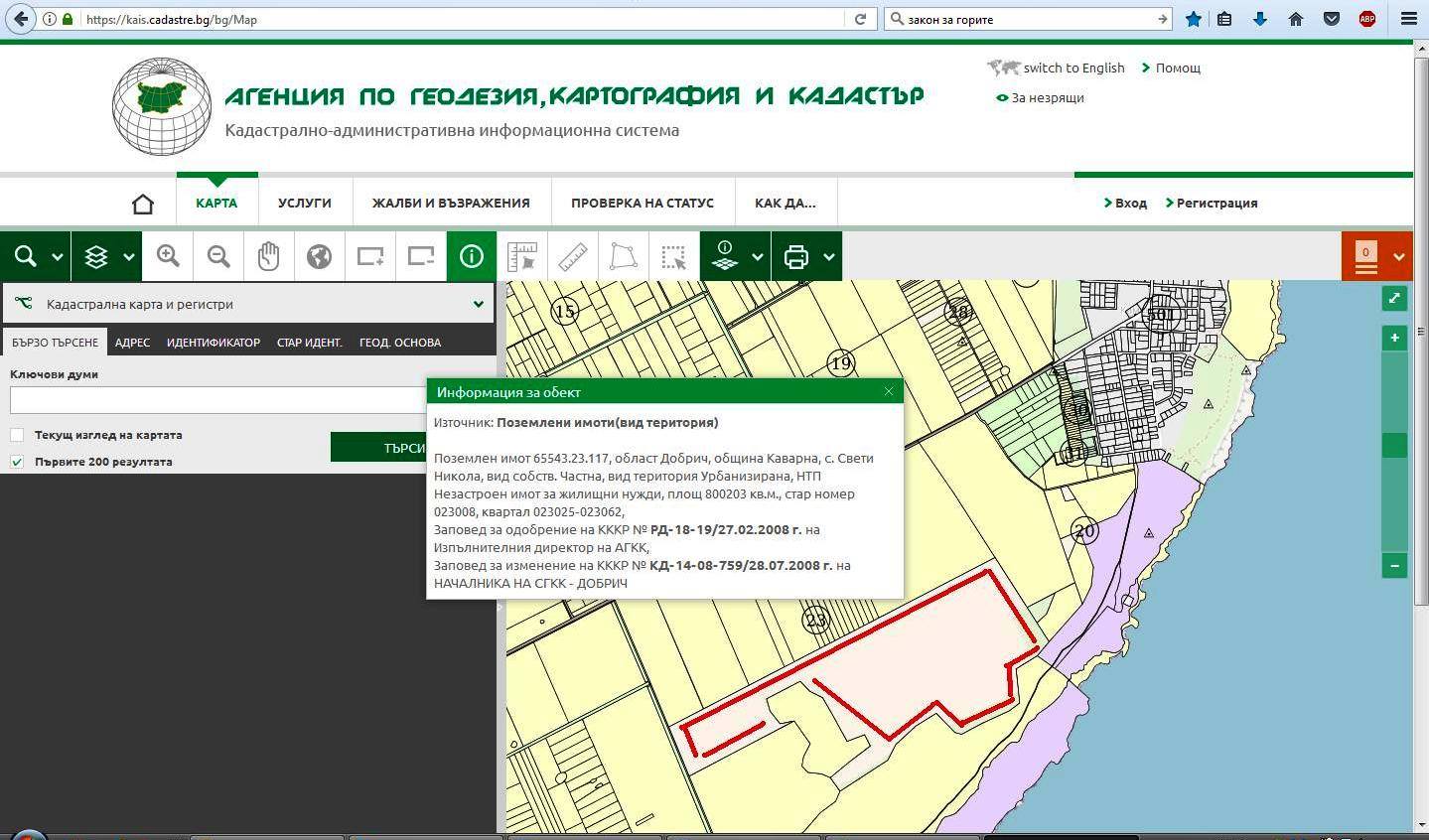The width and height of the screenshot is (1429, 840).
Task: Activate the object info tool
Action: pyautogui.click(x=471, y=256)
